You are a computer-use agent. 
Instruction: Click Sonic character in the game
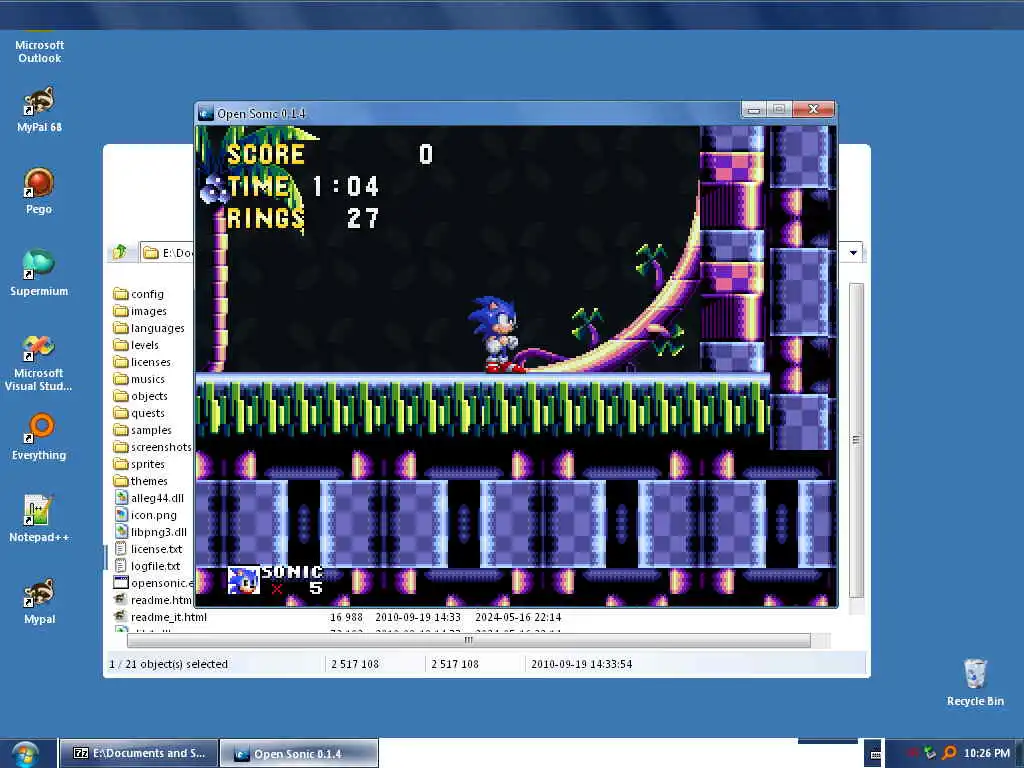click(x=496, y=334)
